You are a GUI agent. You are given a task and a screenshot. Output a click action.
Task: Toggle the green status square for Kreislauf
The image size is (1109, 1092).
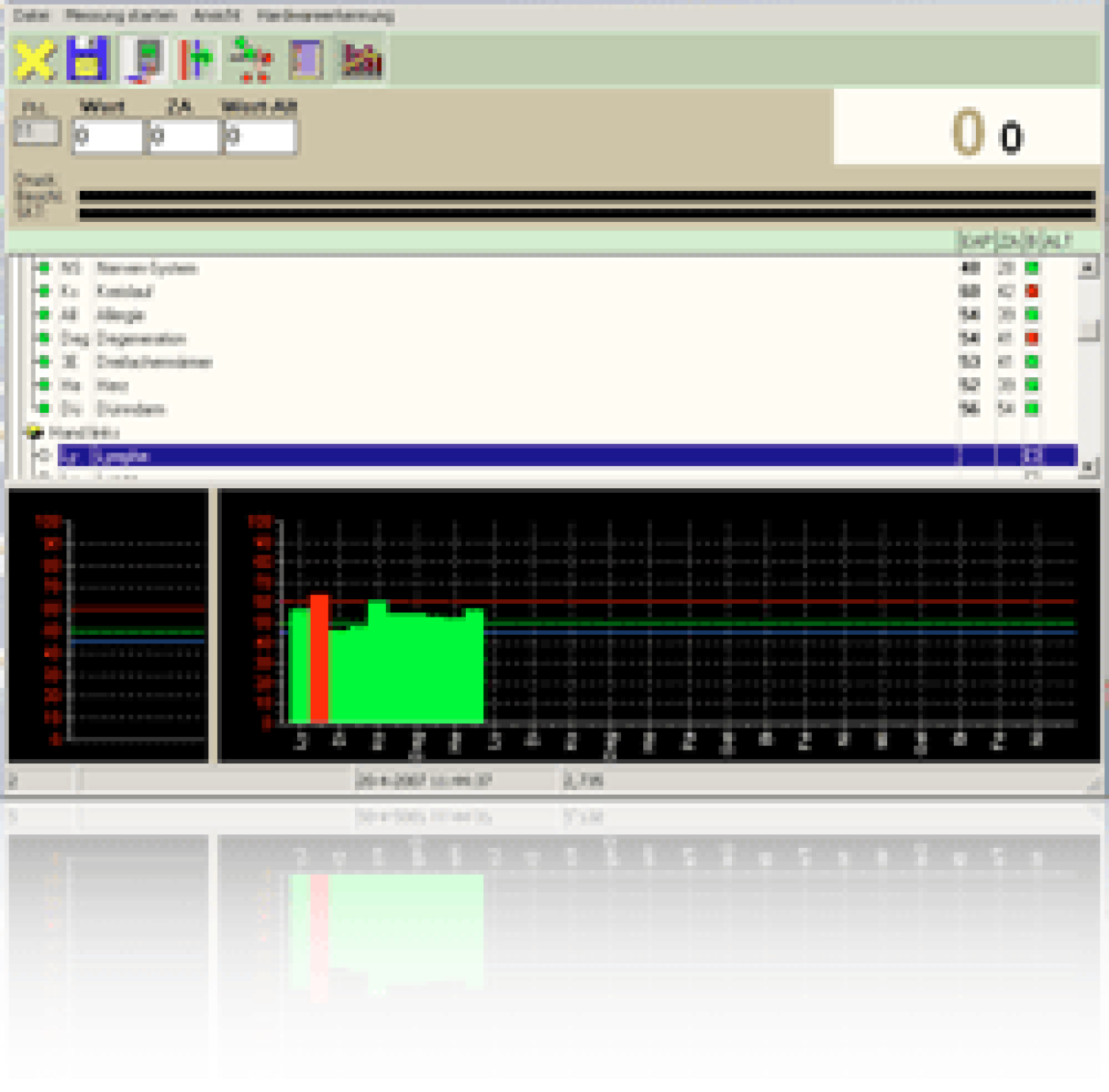pos(44,292)
